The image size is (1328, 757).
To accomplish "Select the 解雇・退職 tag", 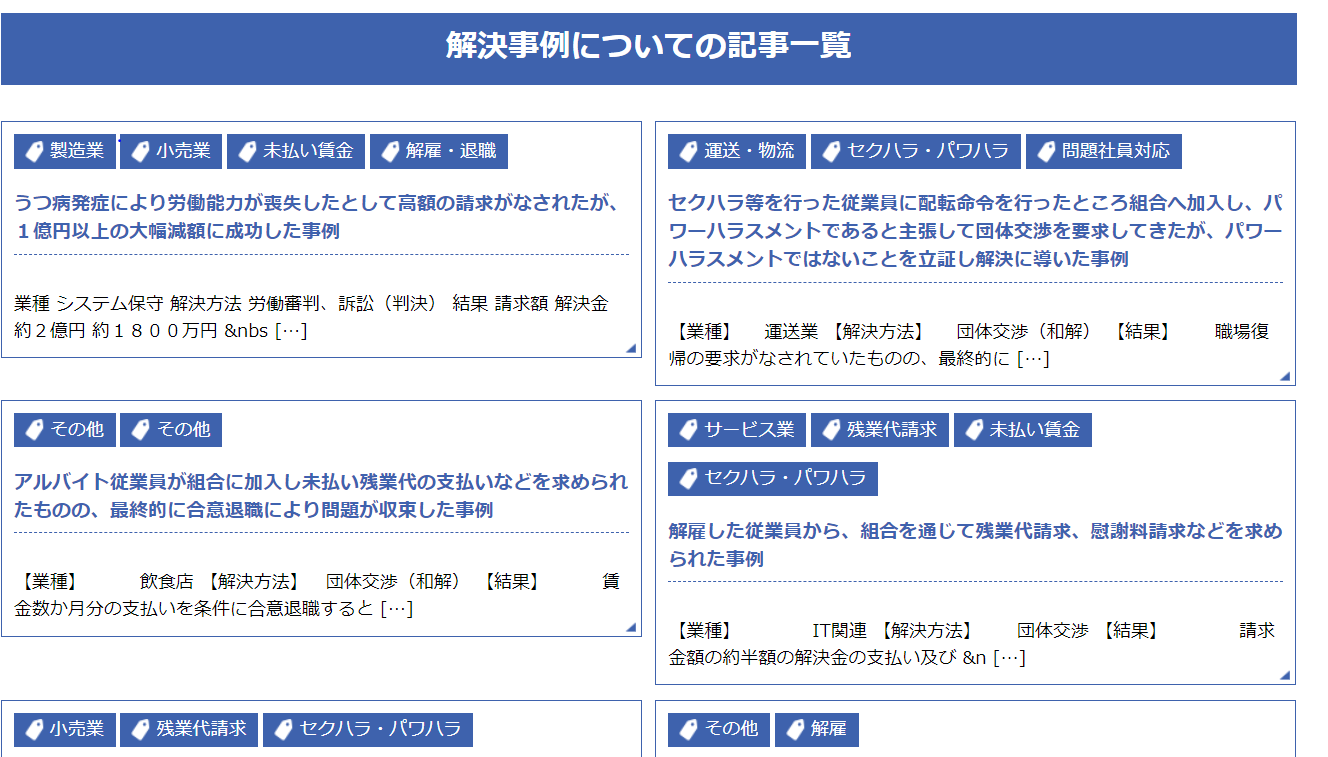I will tap(439, 152).
